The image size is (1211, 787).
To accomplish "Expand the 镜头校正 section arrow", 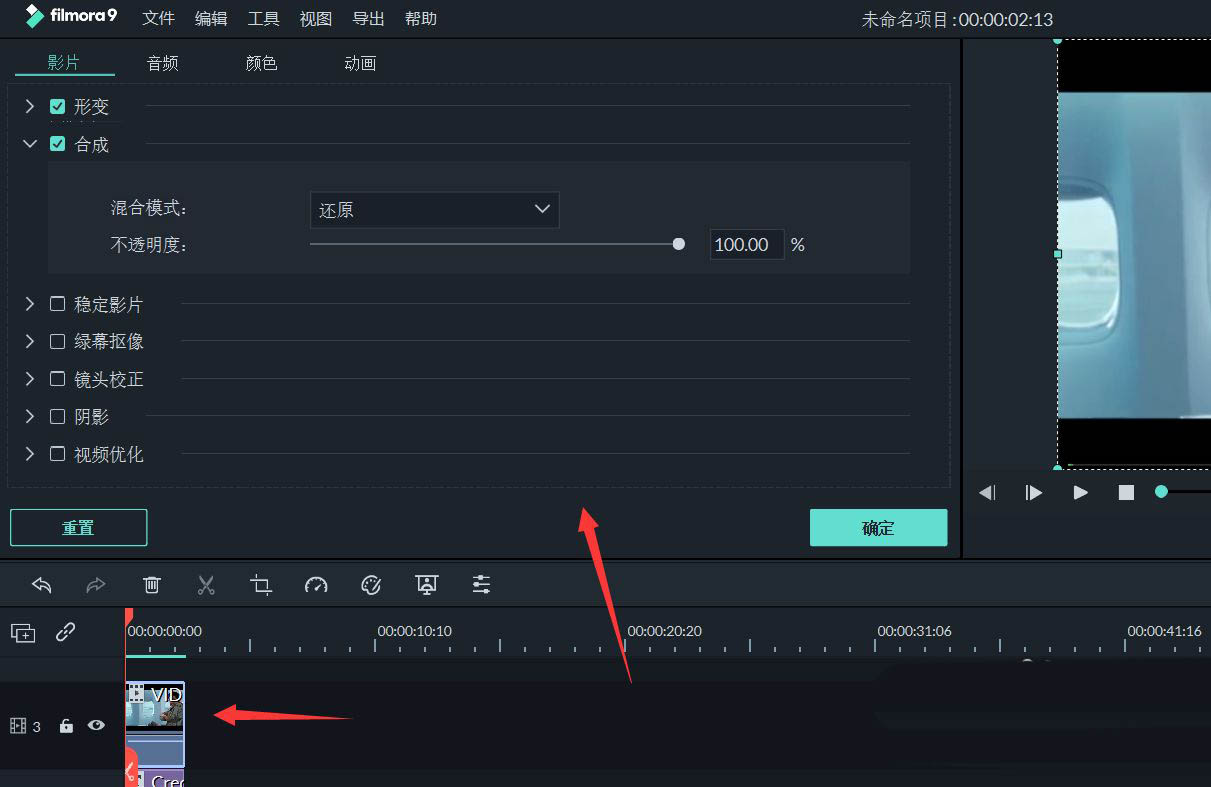I will pyautogui.click(x=30, y=379).
